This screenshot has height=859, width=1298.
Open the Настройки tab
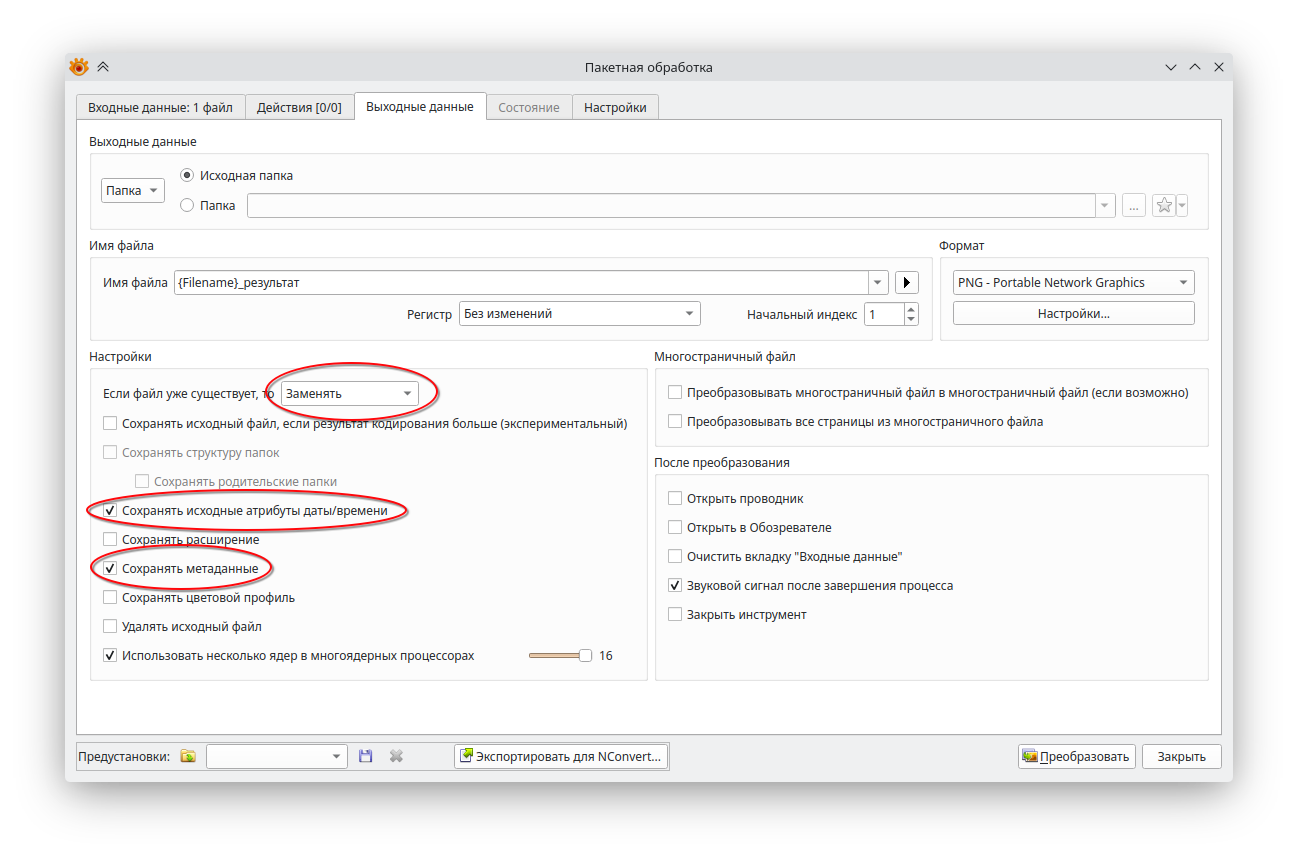click(615, 108)
